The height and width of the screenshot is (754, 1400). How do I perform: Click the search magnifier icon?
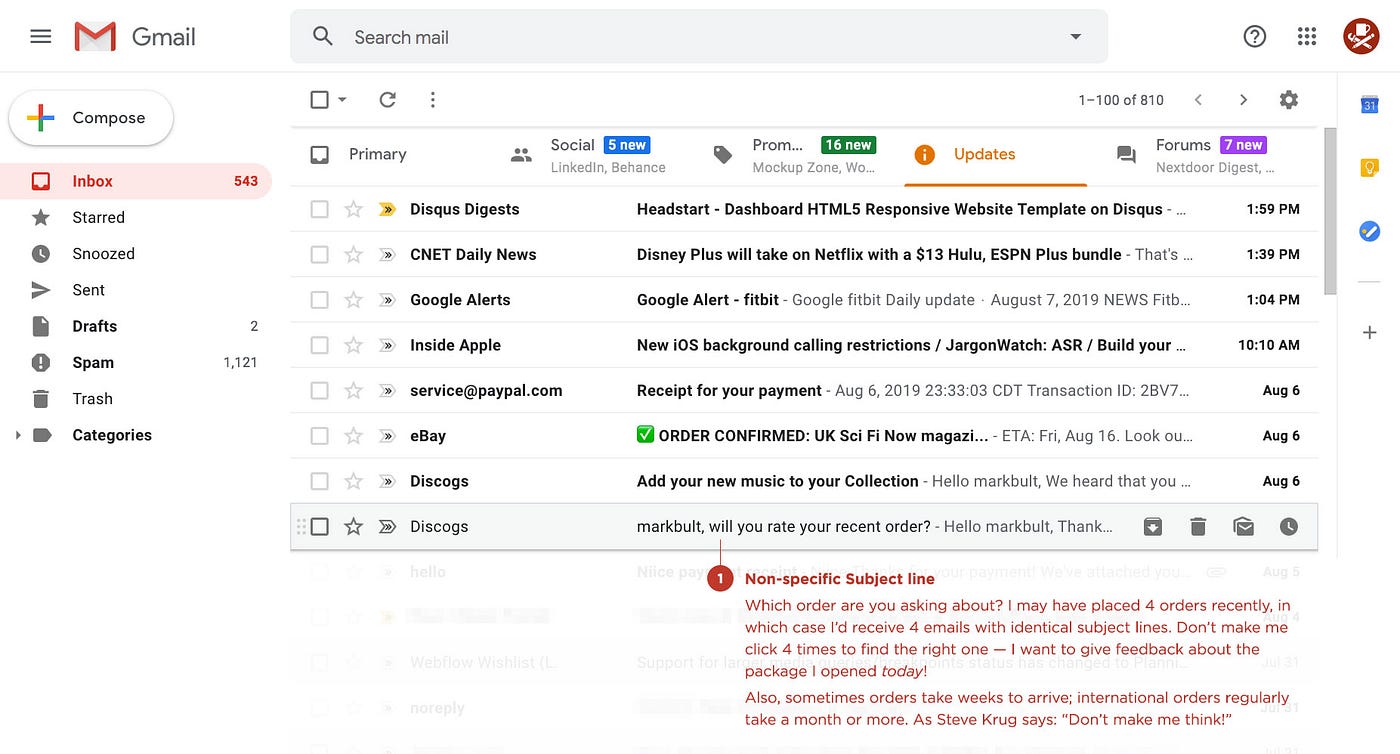[323, 37]
